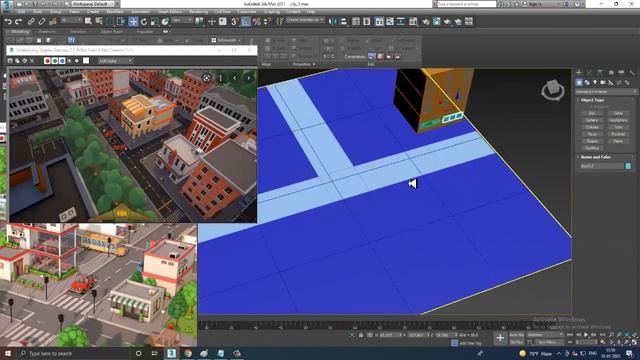Click the Undo arrow in main toolbar

coord(8,21)
